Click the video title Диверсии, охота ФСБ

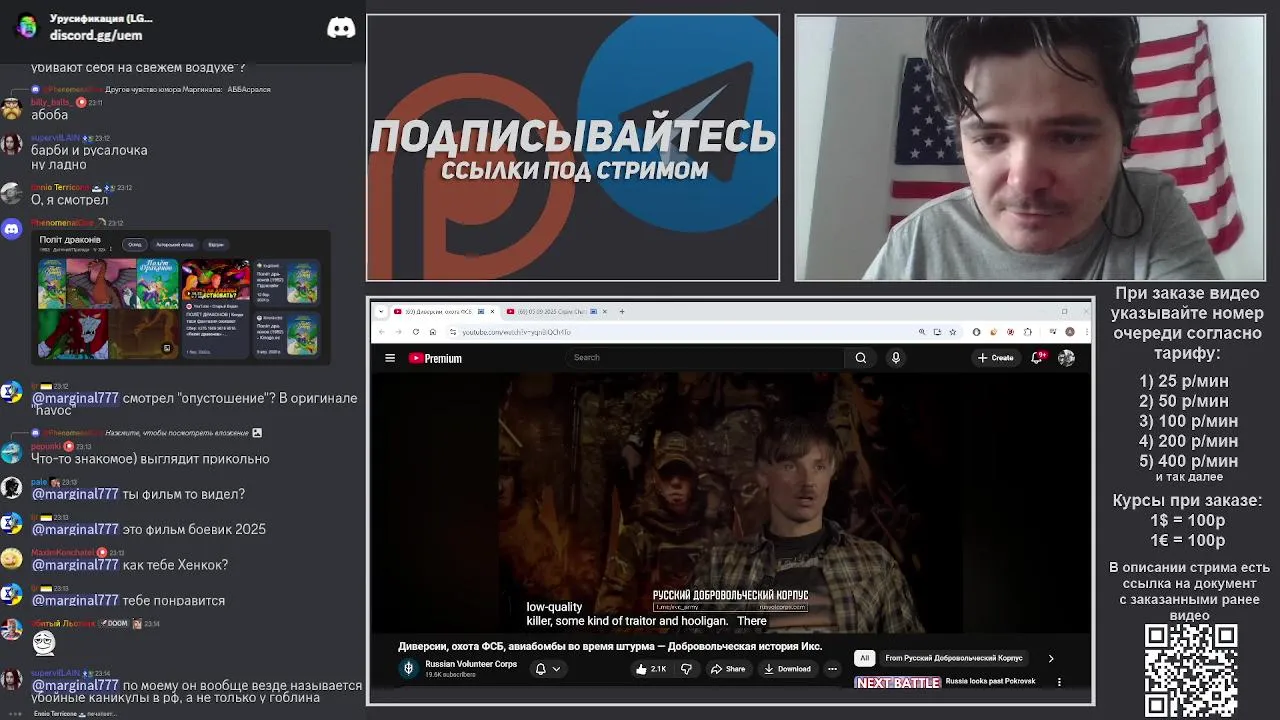[x=610, y=646]
